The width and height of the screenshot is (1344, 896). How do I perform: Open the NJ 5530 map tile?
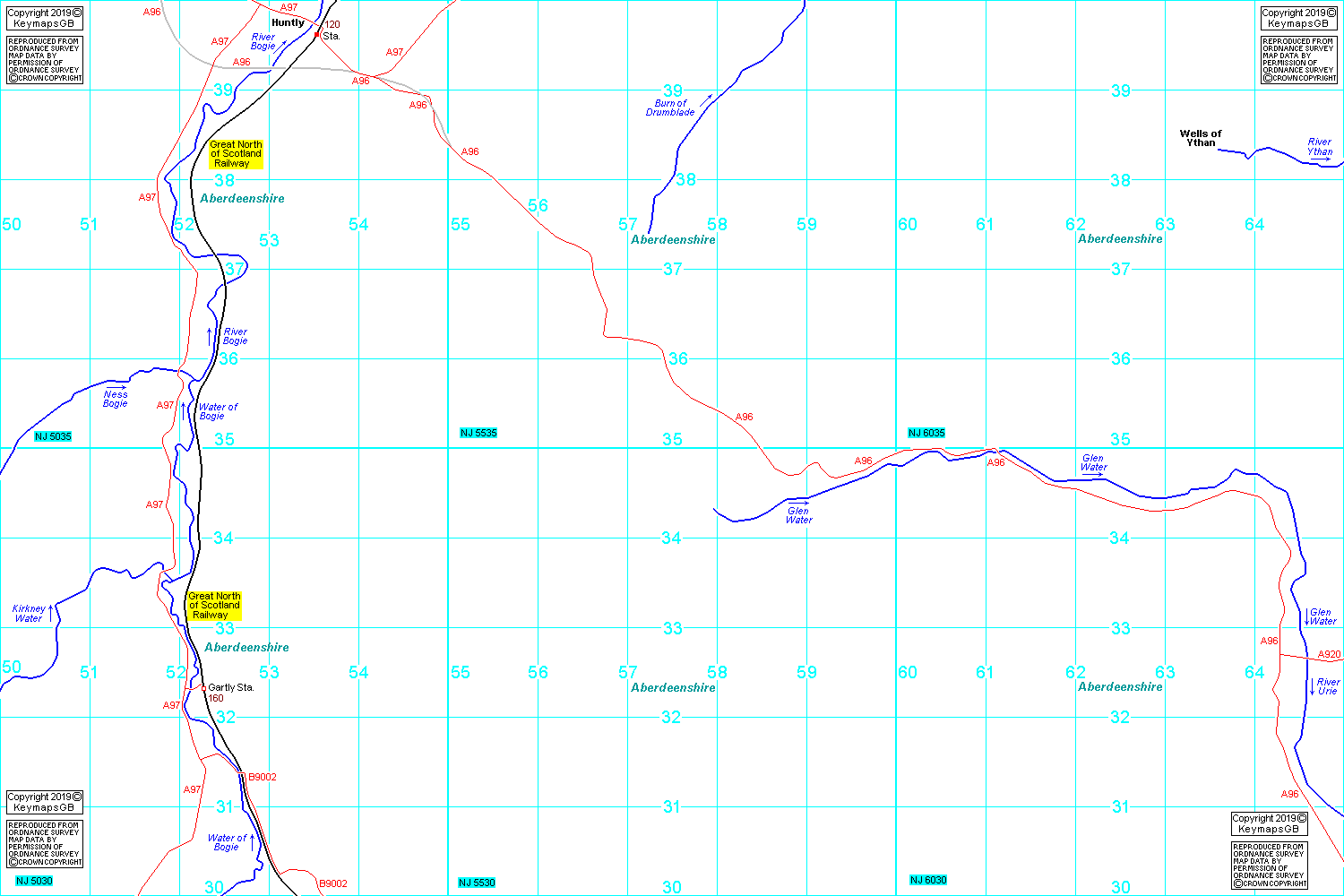coord(477,883)
